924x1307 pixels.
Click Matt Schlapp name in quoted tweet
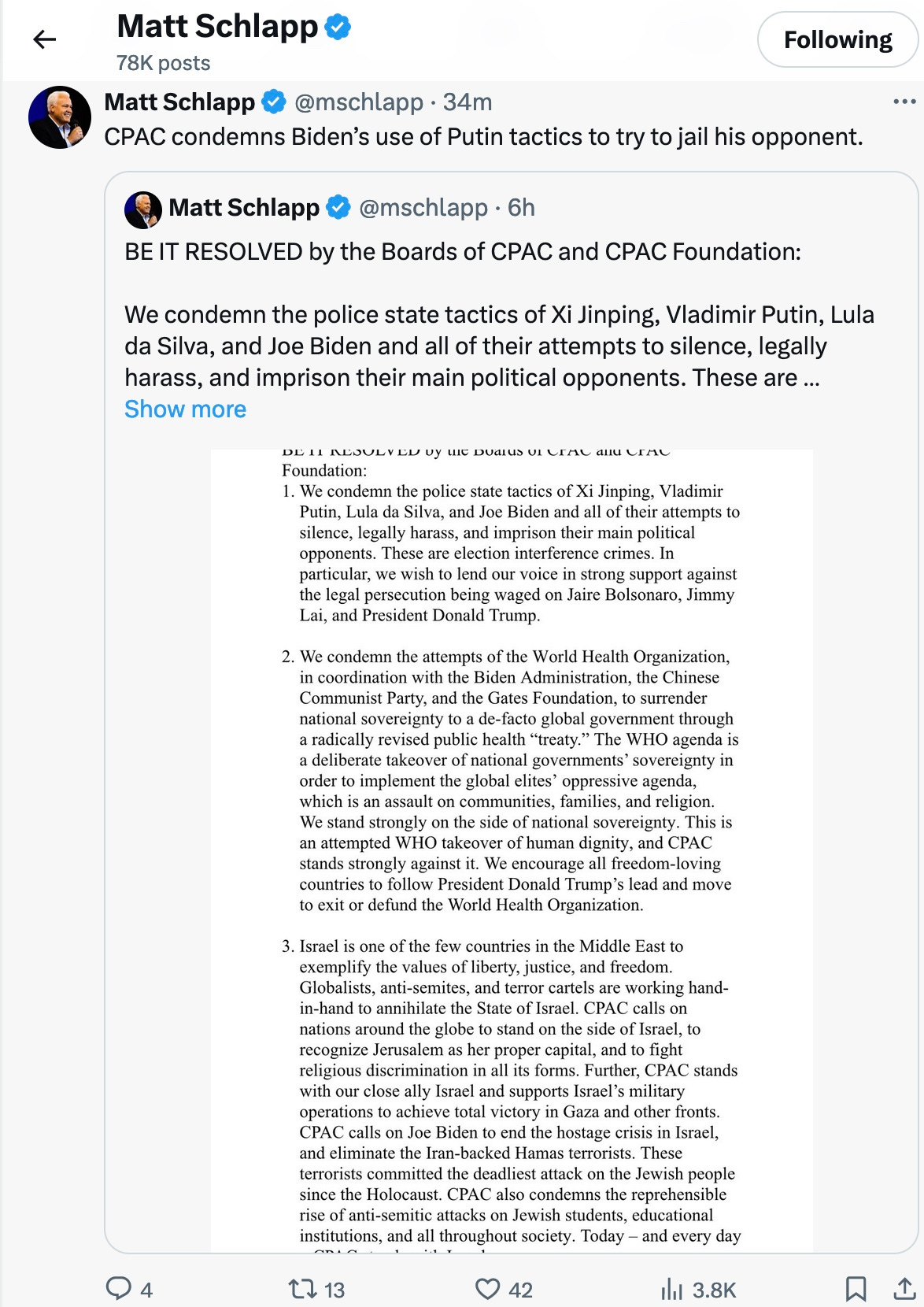(x=244, y=208)
